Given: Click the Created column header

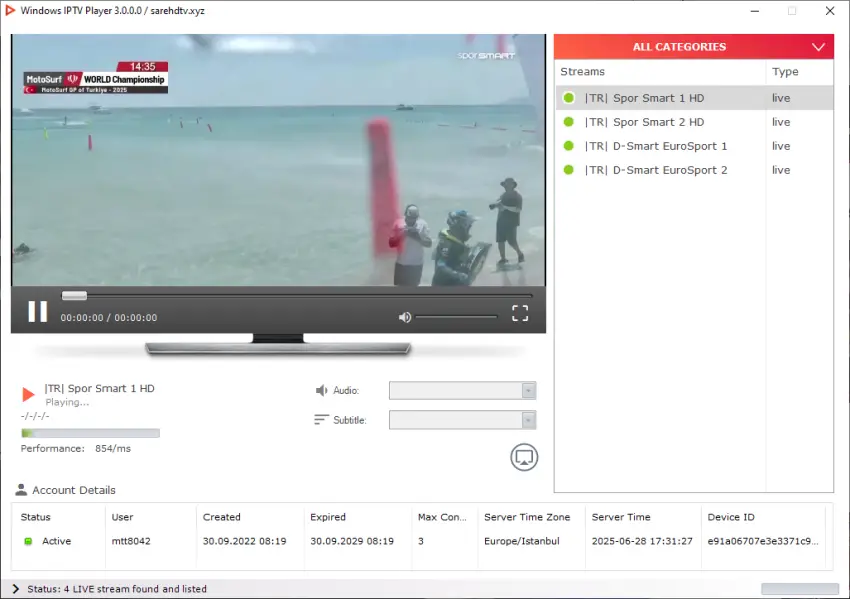Looking at the screenshot, I should tap(222, 517).
